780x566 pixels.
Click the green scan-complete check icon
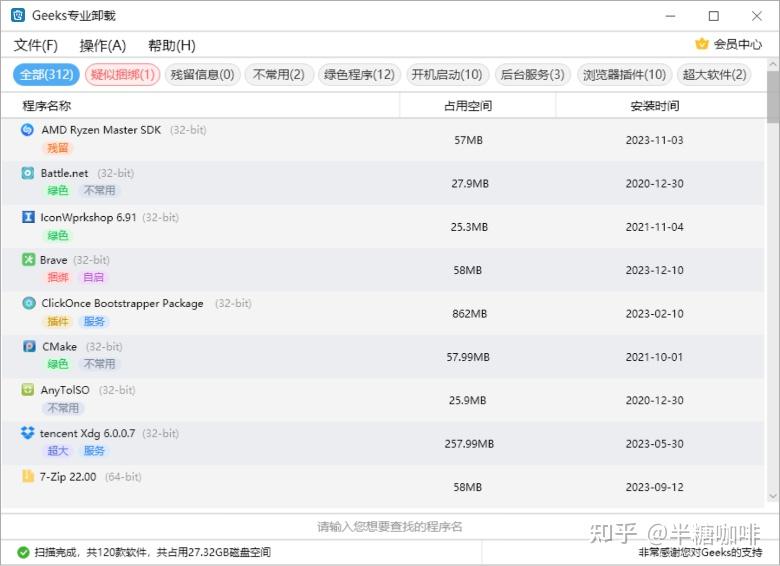click(x=23, y=552)
